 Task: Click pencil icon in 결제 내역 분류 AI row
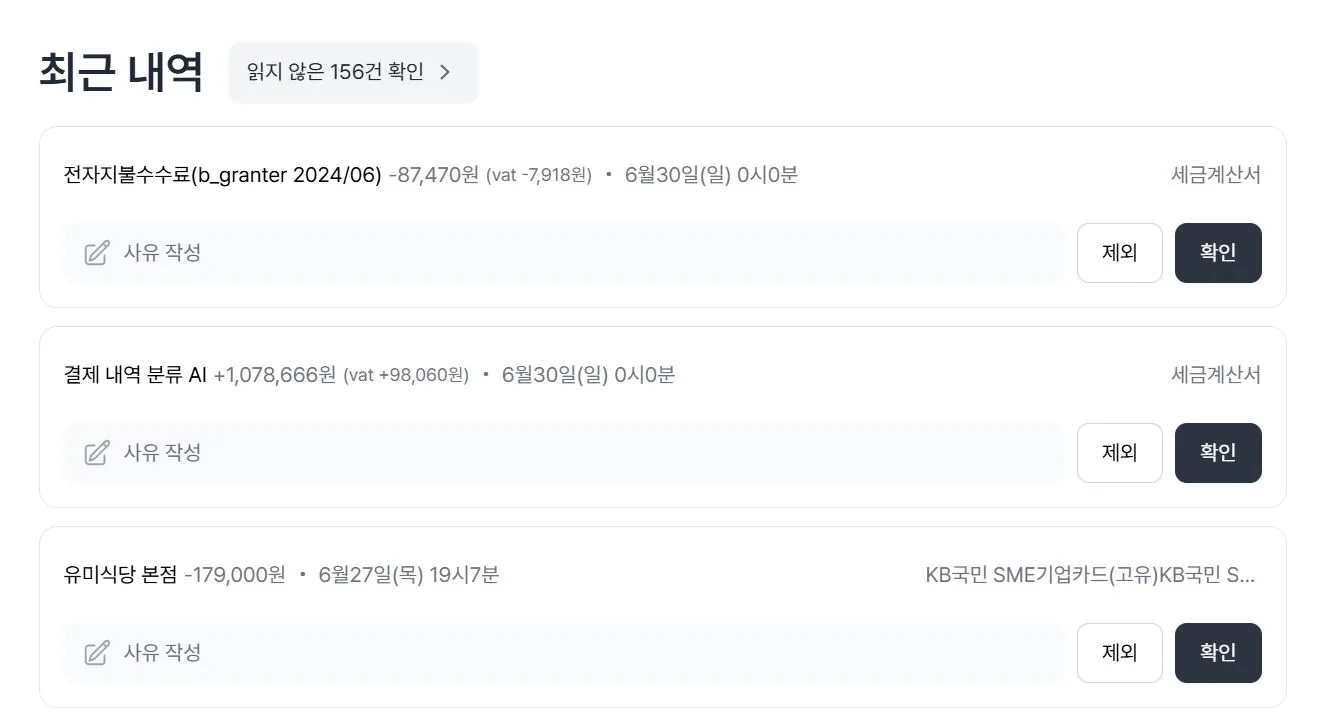point(97,453)
